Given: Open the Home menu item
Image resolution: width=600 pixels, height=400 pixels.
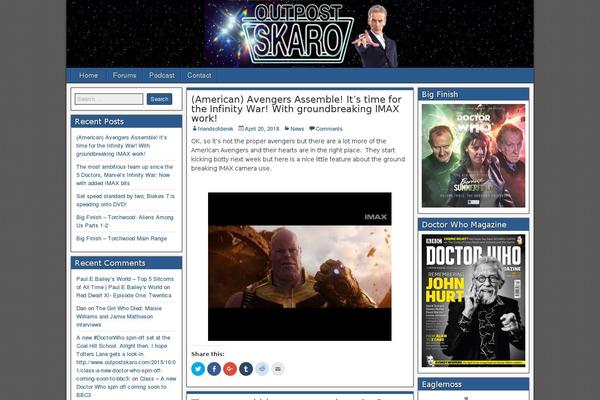Looking at the screenshot, I should coord(88,75).
